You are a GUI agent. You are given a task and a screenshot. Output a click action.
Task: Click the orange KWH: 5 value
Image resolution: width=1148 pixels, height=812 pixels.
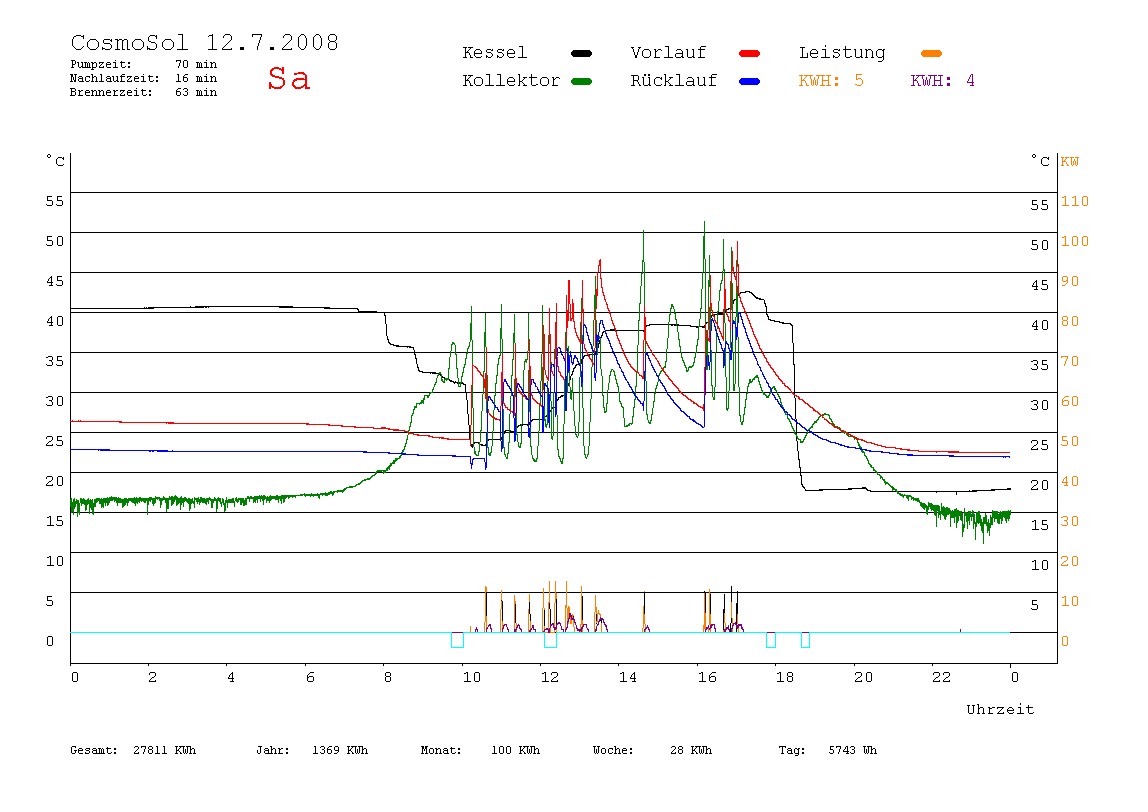click(831, 81)
